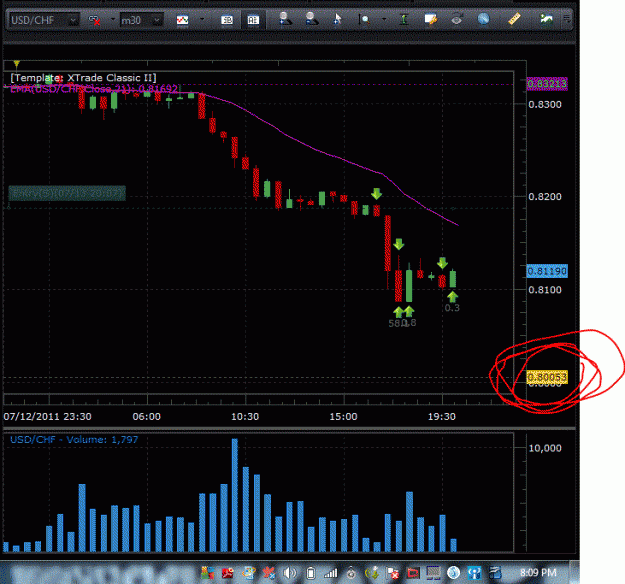Click the green download arrow tray icon
This screenshot has height=584, width=625.
[x=372, y=573]
